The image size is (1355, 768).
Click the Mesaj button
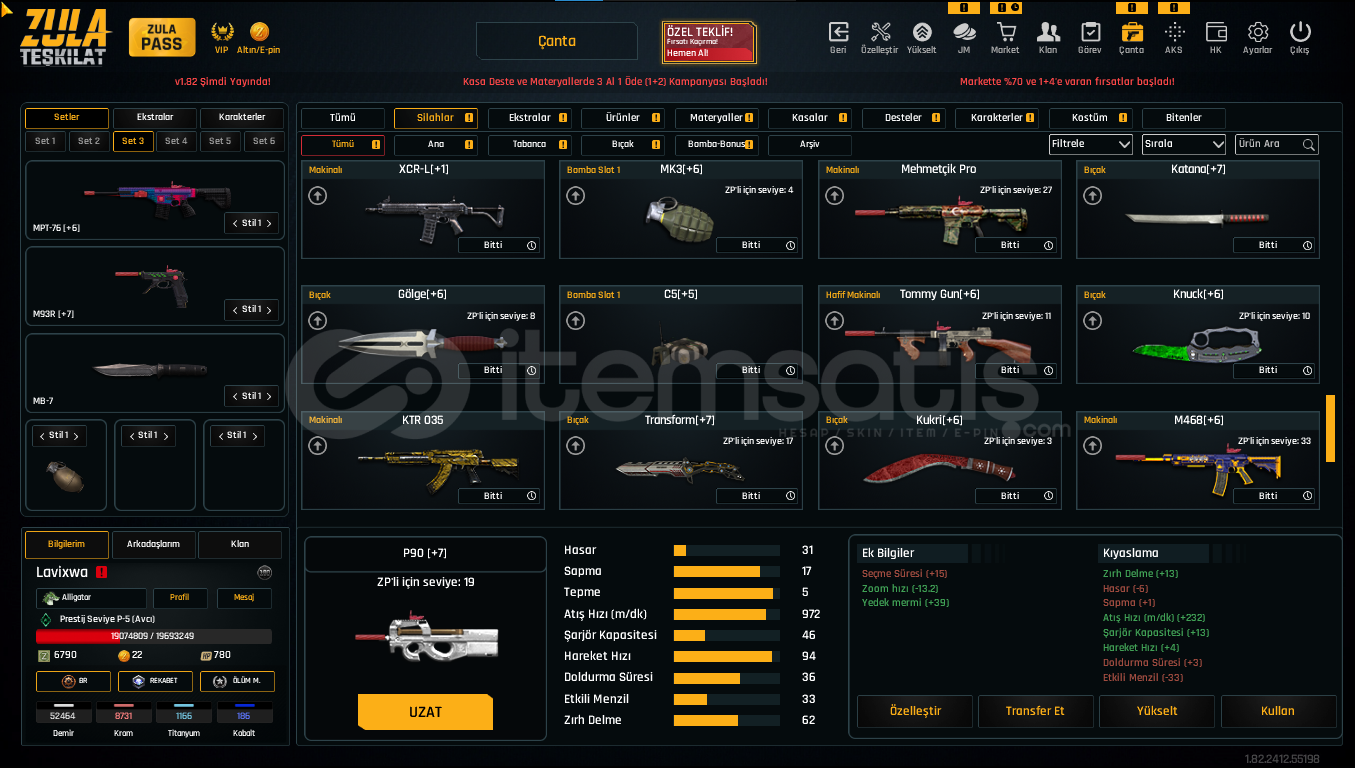point(243,598)
